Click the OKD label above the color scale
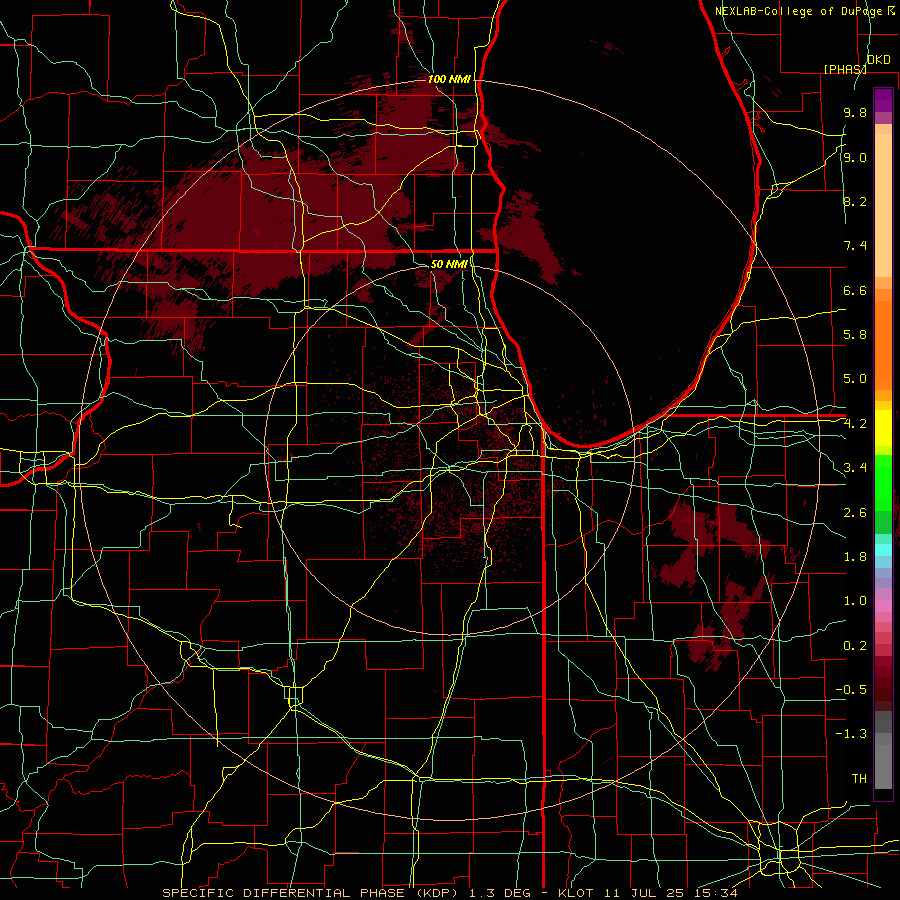This screenshot has width=900, height=900. click(878, 60)
